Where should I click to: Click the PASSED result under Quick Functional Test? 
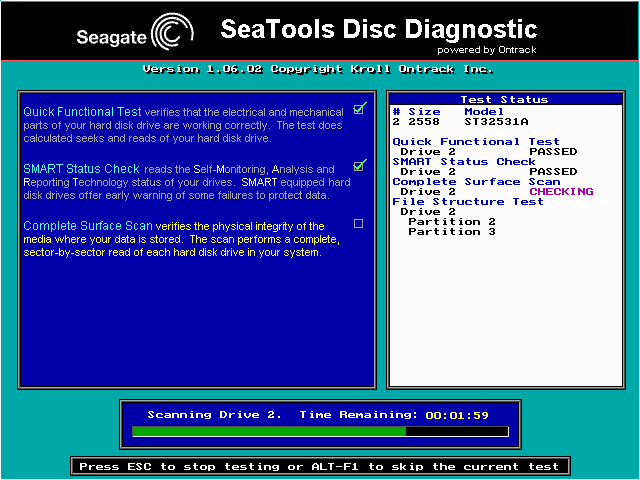553,152
